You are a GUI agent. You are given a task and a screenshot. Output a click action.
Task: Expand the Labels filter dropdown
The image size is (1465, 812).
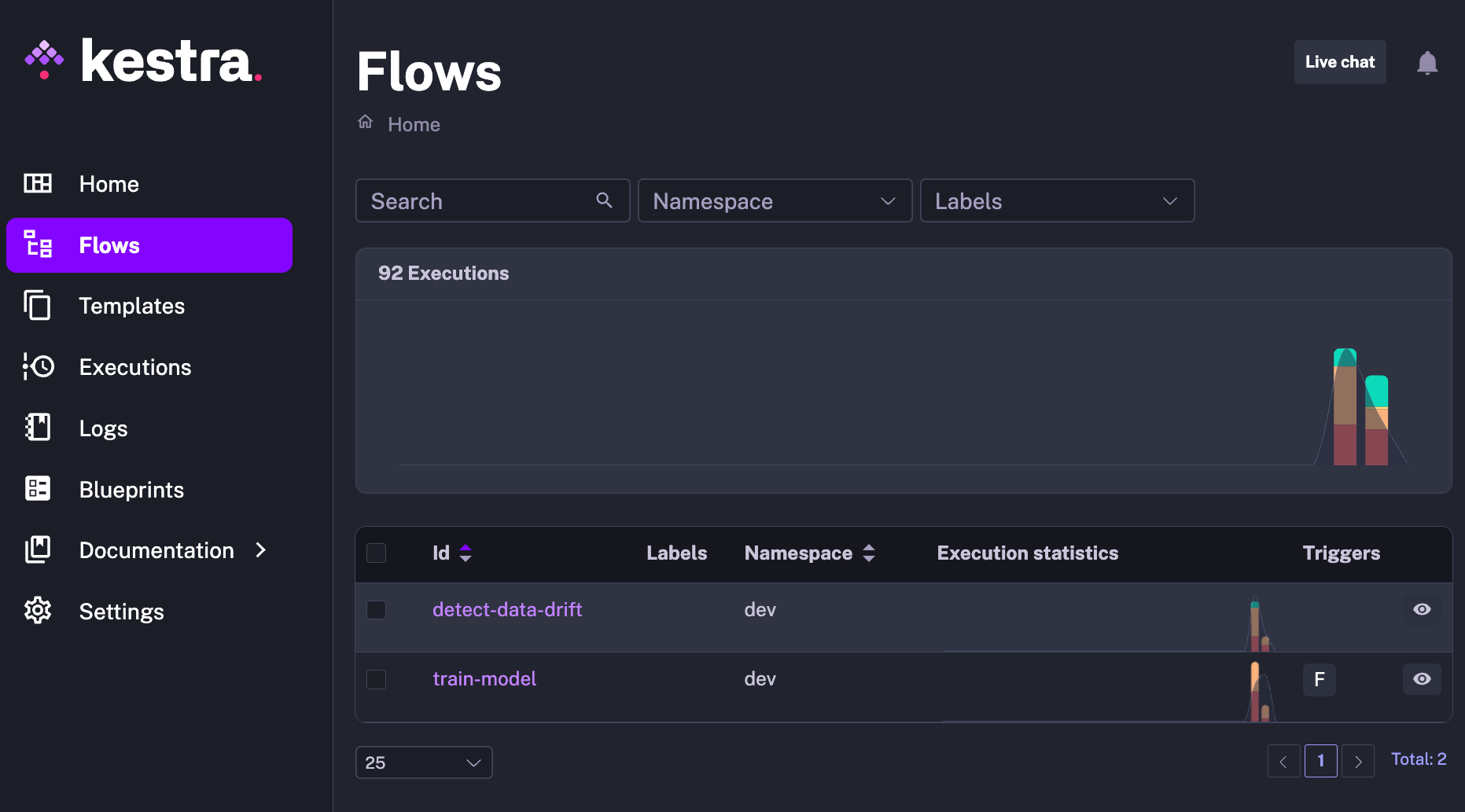[x=1056, y=201]
